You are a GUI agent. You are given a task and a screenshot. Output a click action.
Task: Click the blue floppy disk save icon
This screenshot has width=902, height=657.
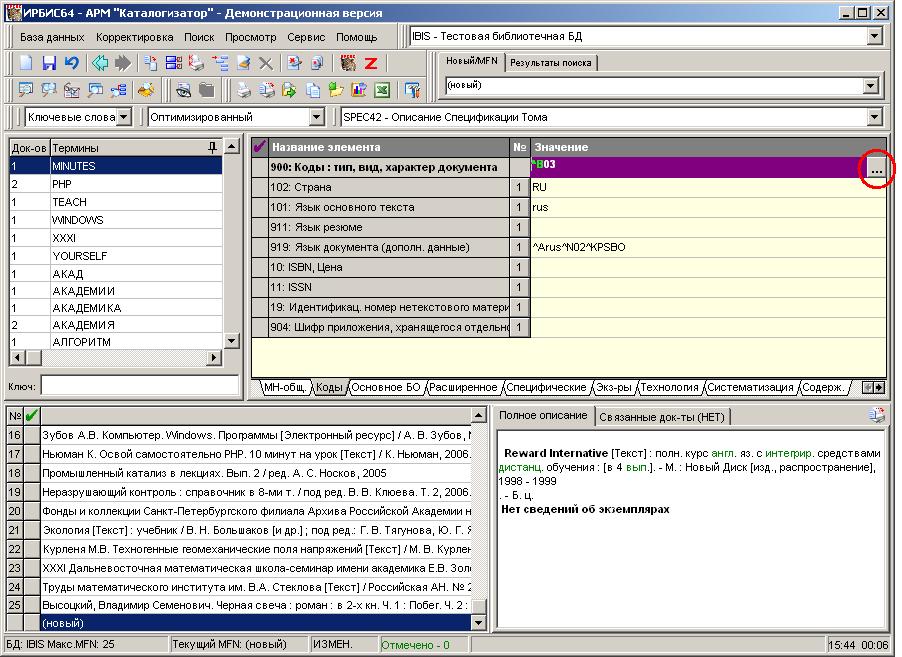pos(49,63)
